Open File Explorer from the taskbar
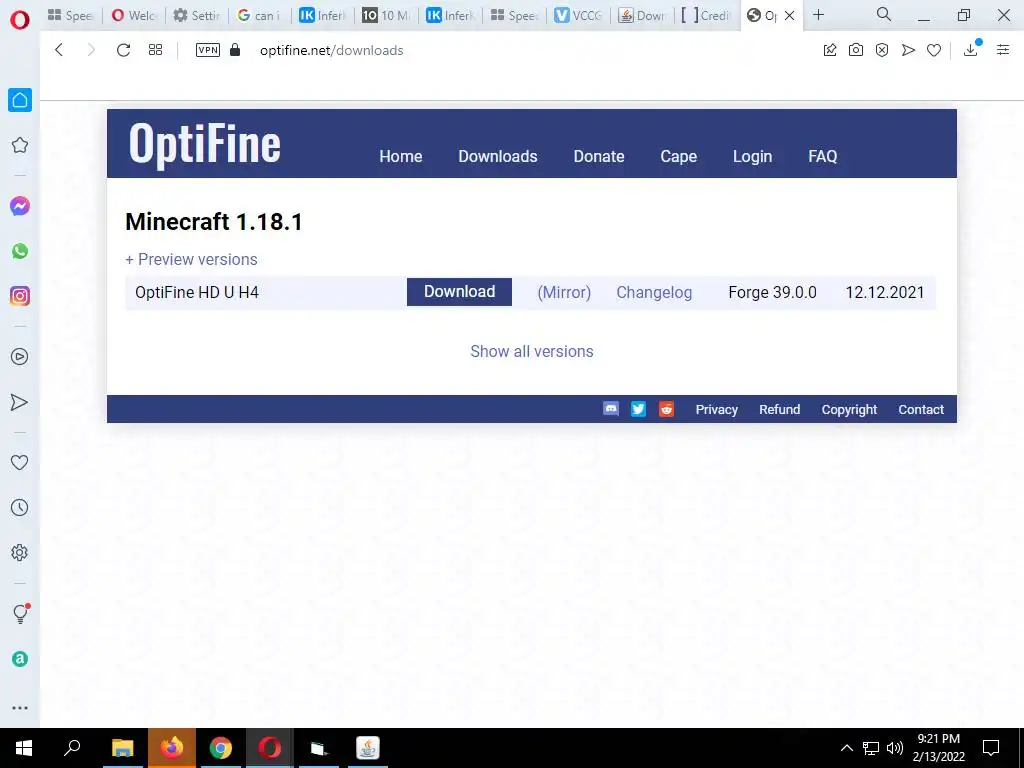The width and height of the screenshot is (1024, 768). (x=123, y=748)
